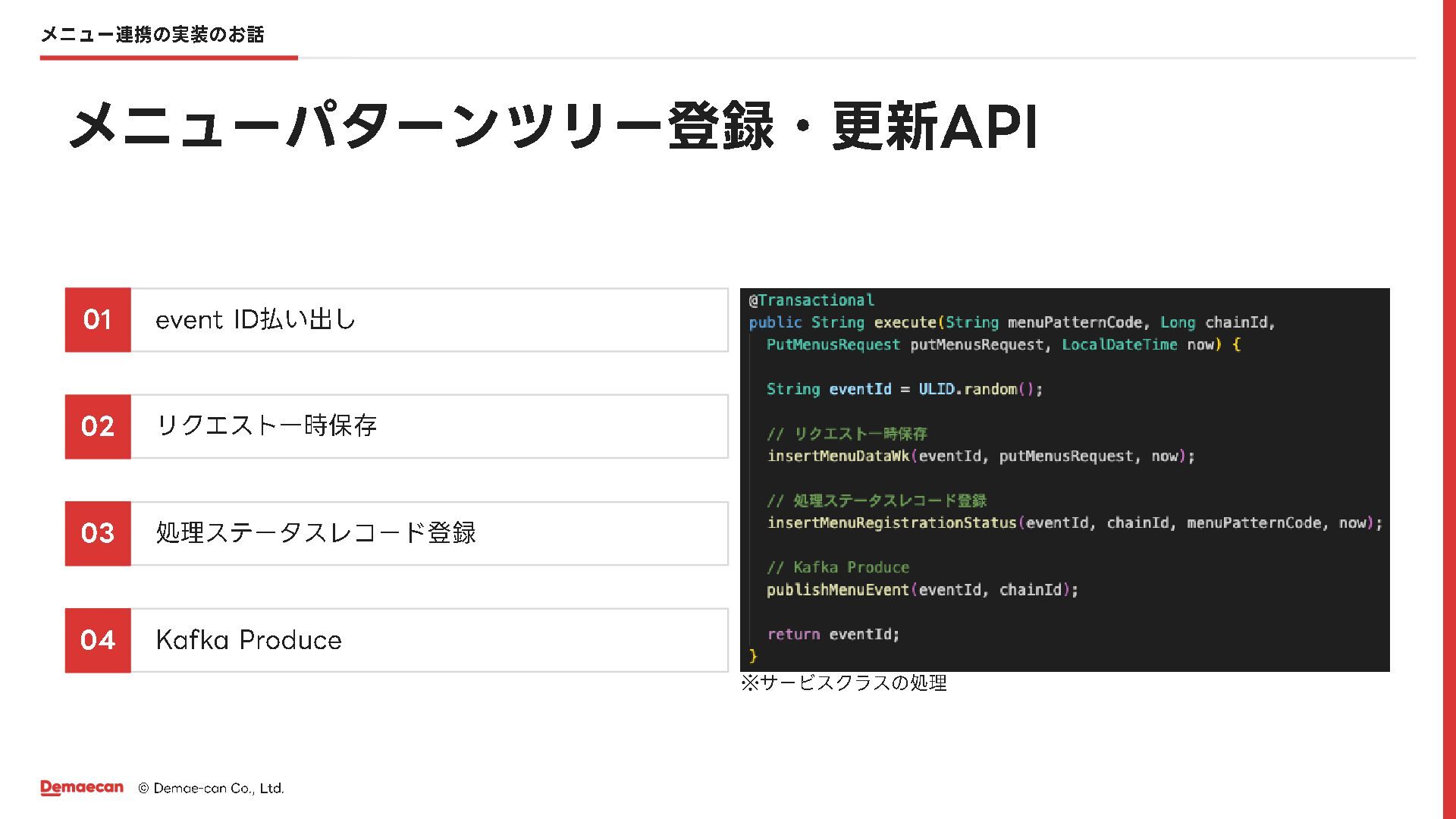This screenshot has width=1456, height=819.
Task: Select the red 03 step number box
Action: tap(98, 533)
